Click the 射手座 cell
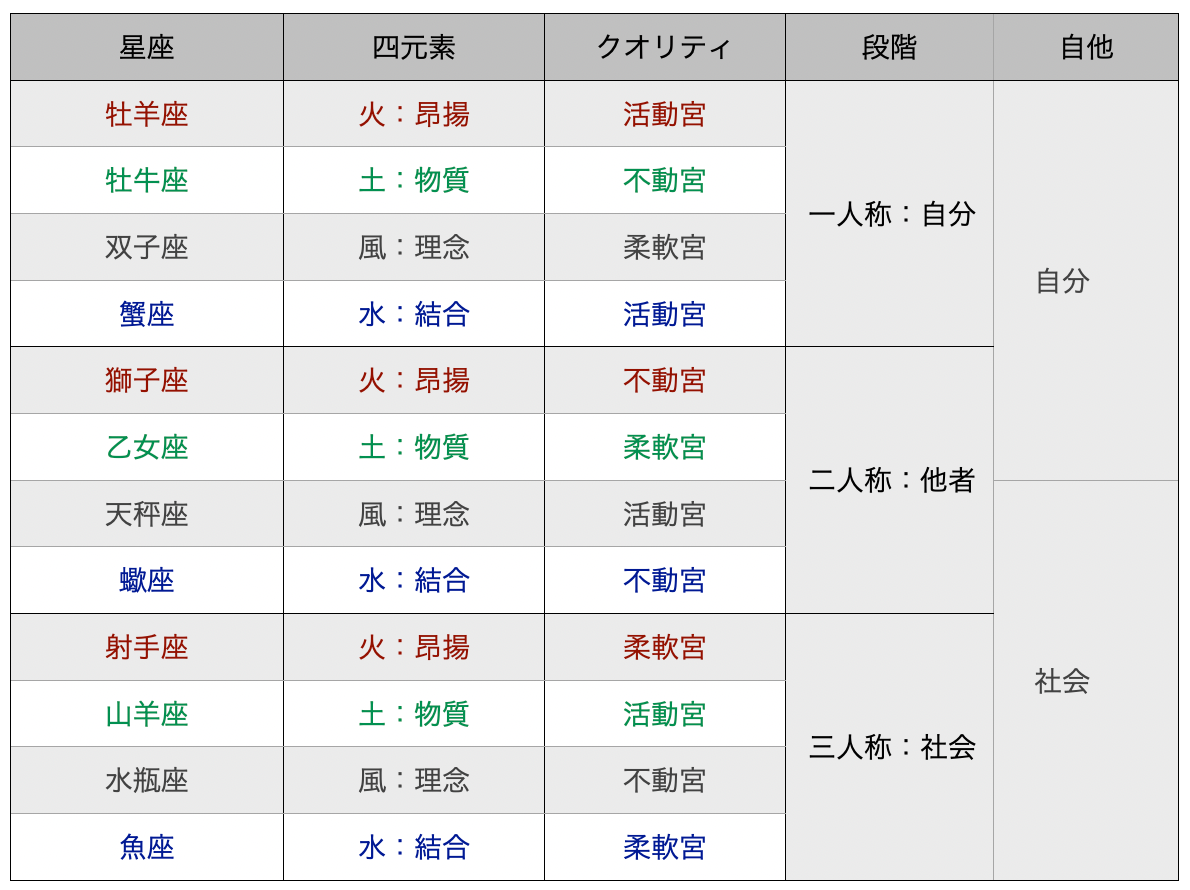Screen dimensions: 1190x890 click(147, 647)
